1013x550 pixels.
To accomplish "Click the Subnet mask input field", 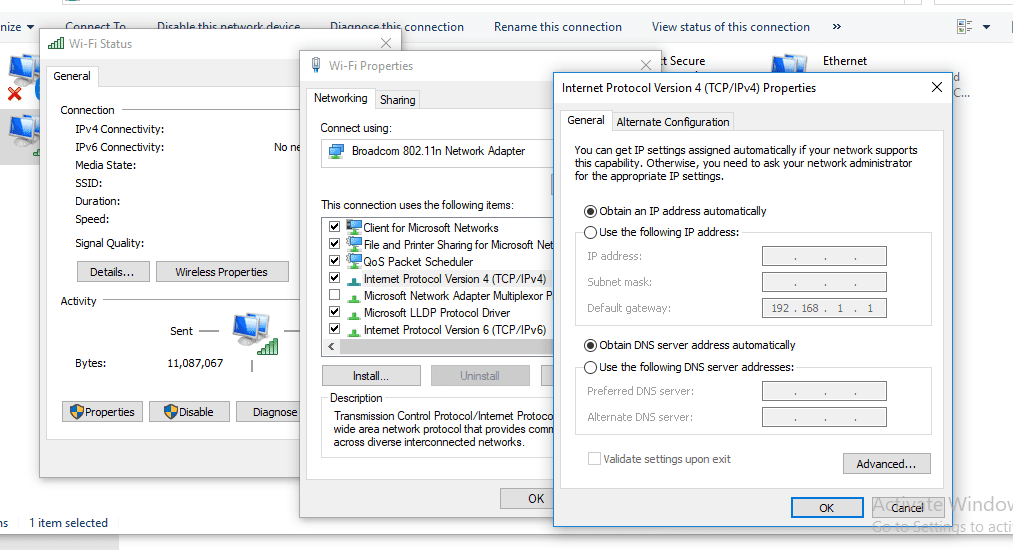I will (824, 282).
